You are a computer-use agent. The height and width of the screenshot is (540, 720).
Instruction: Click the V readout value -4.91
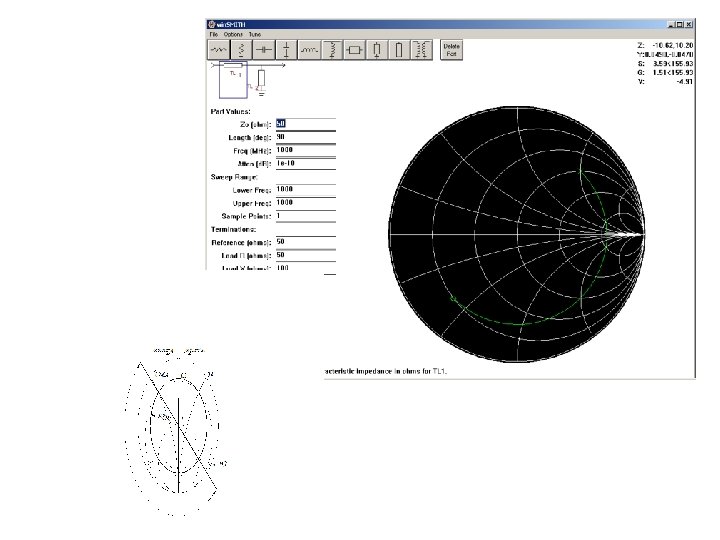(x=684, y=82)
